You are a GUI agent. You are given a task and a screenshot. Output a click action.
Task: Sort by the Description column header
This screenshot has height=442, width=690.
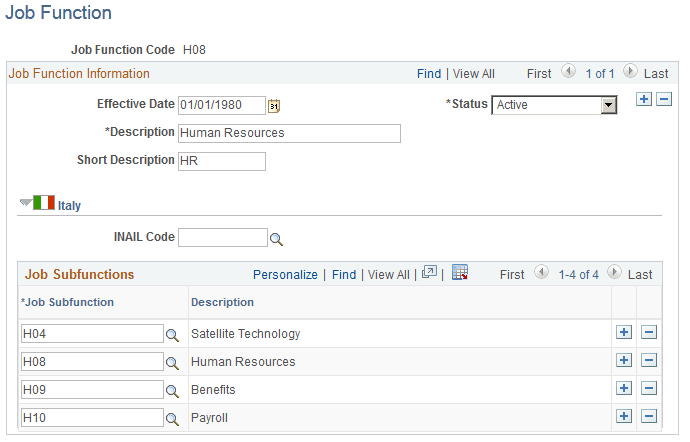tap(222, 302)
